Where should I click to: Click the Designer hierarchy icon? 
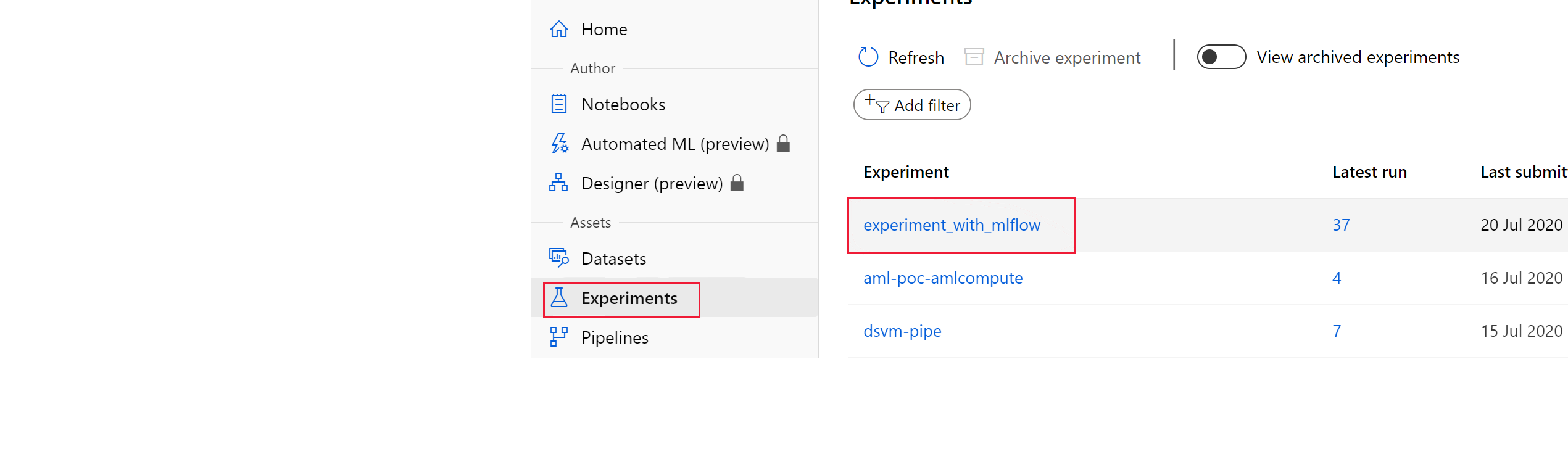coord(559,183)
